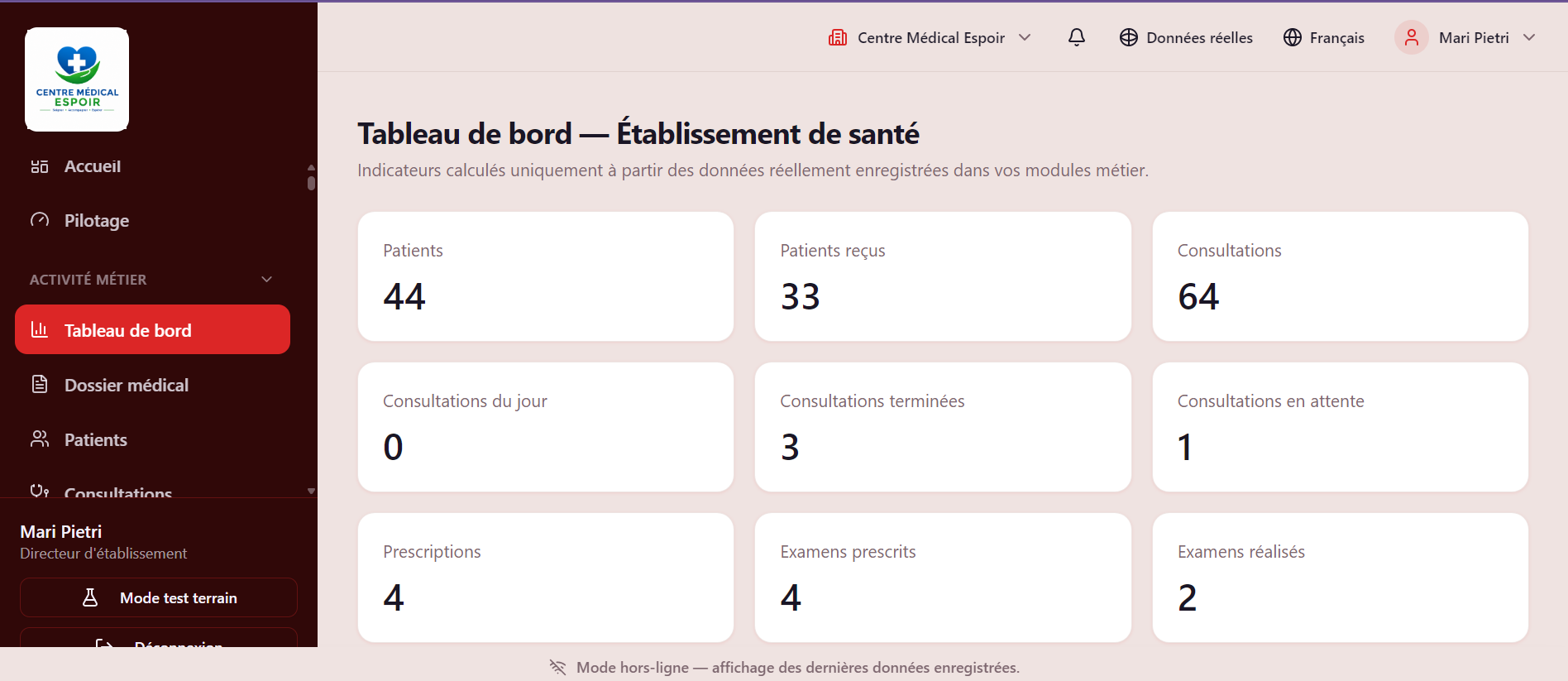The image size is (1568, 681).
Task: Click sidebar scrollbar up arrow
Action: click(x=311, y=167)
